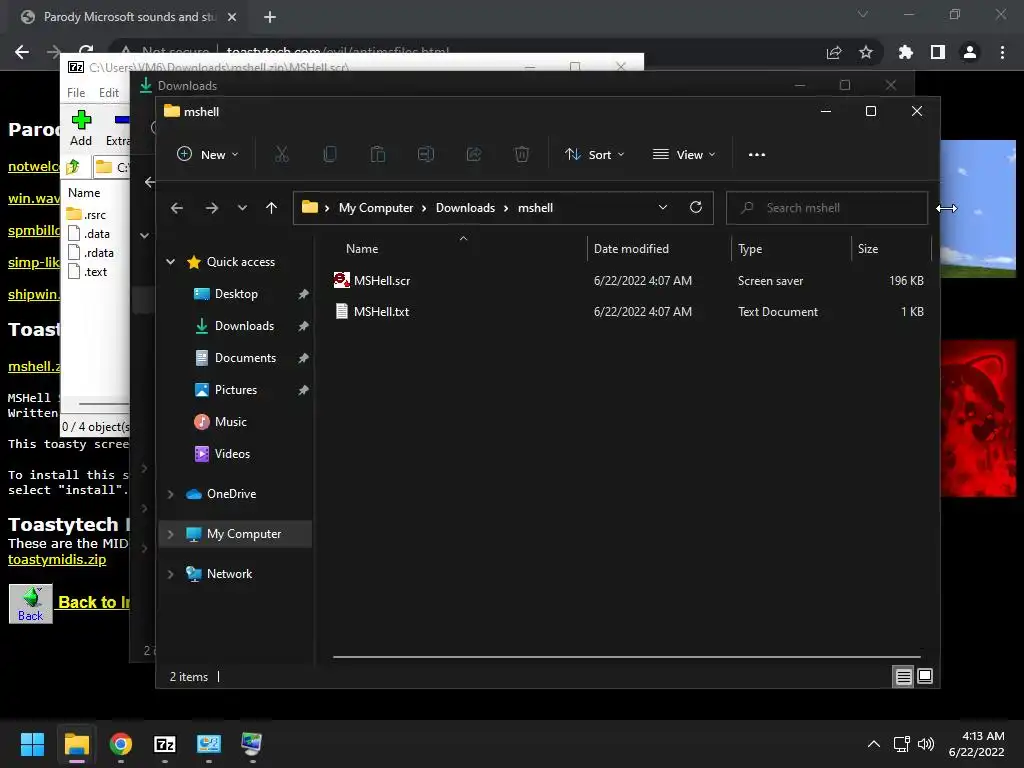The height and width of the screenshot is (768, 1024).
Task: Refresh the mshell folder view
Action: pos(696,207)
